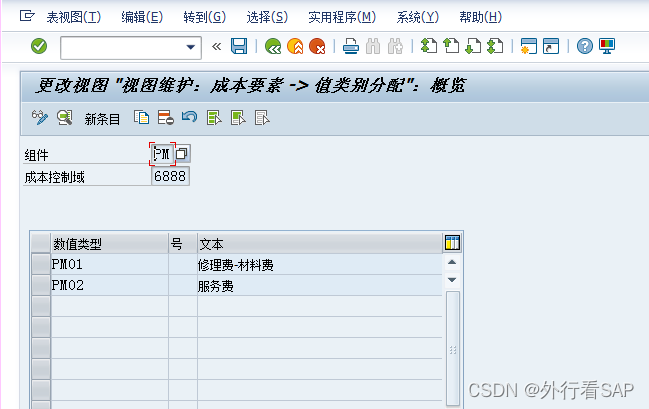The height and width of the screenshot is (409, 649).
Task: Click the 成本控制域 field 6888
Action: 170,176
